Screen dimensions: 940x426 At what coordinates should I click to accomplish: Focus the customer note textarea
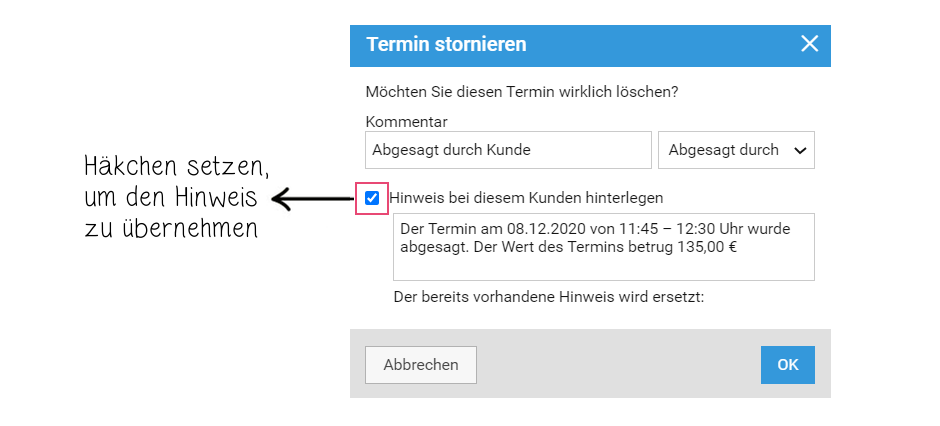click(x=604, y=247)
